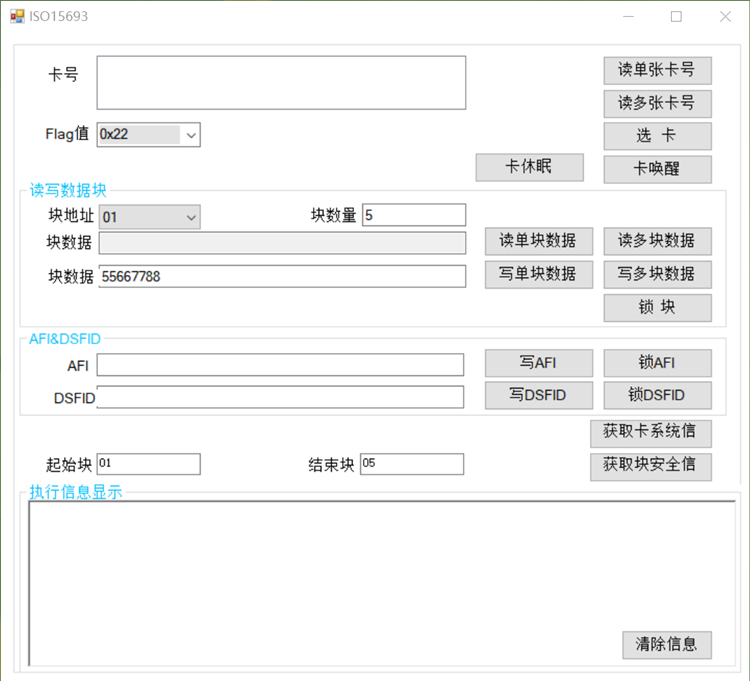
Task: Clear the log with 清除信息 button
Action: click(x=666, y=645)
